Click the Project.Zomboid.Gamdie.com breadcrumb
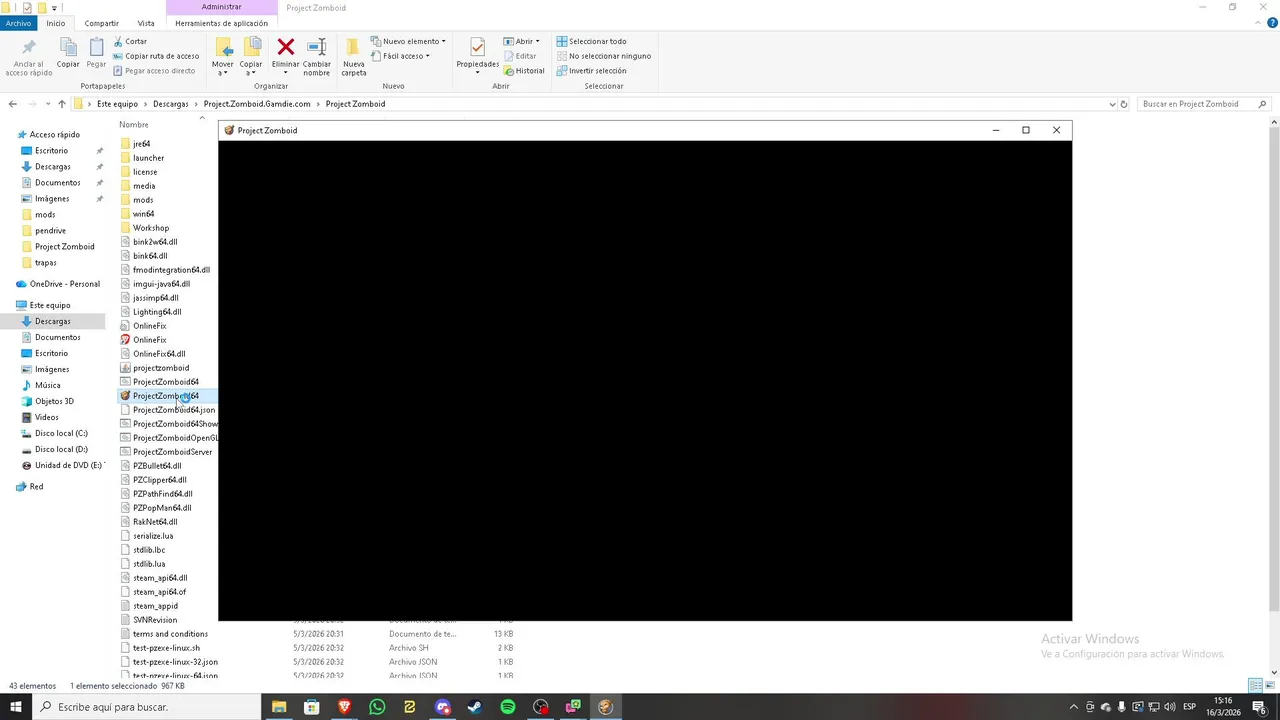Viewport: 1280px width, 720px height. (257, 104)
